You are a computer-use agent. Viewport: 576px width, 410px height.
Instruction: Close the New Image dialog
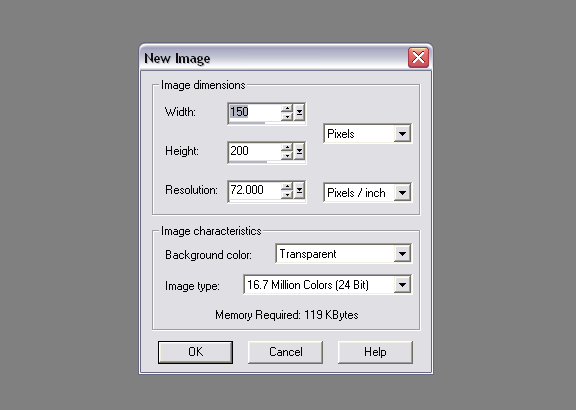click(418, 58)
